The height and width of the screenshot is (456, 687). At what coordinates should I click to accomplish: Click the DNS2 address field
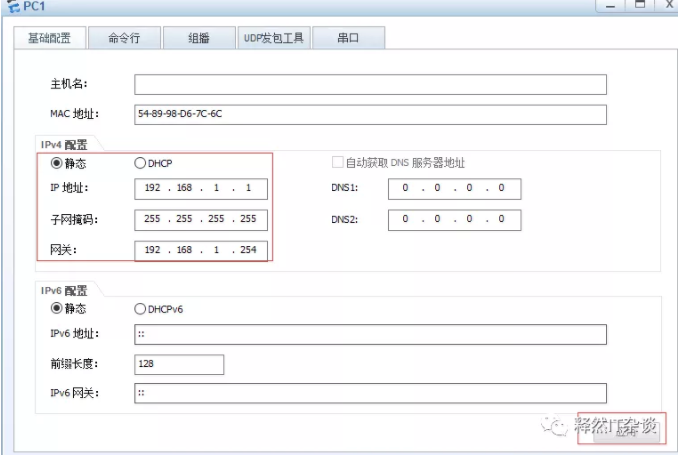[454, 219]
